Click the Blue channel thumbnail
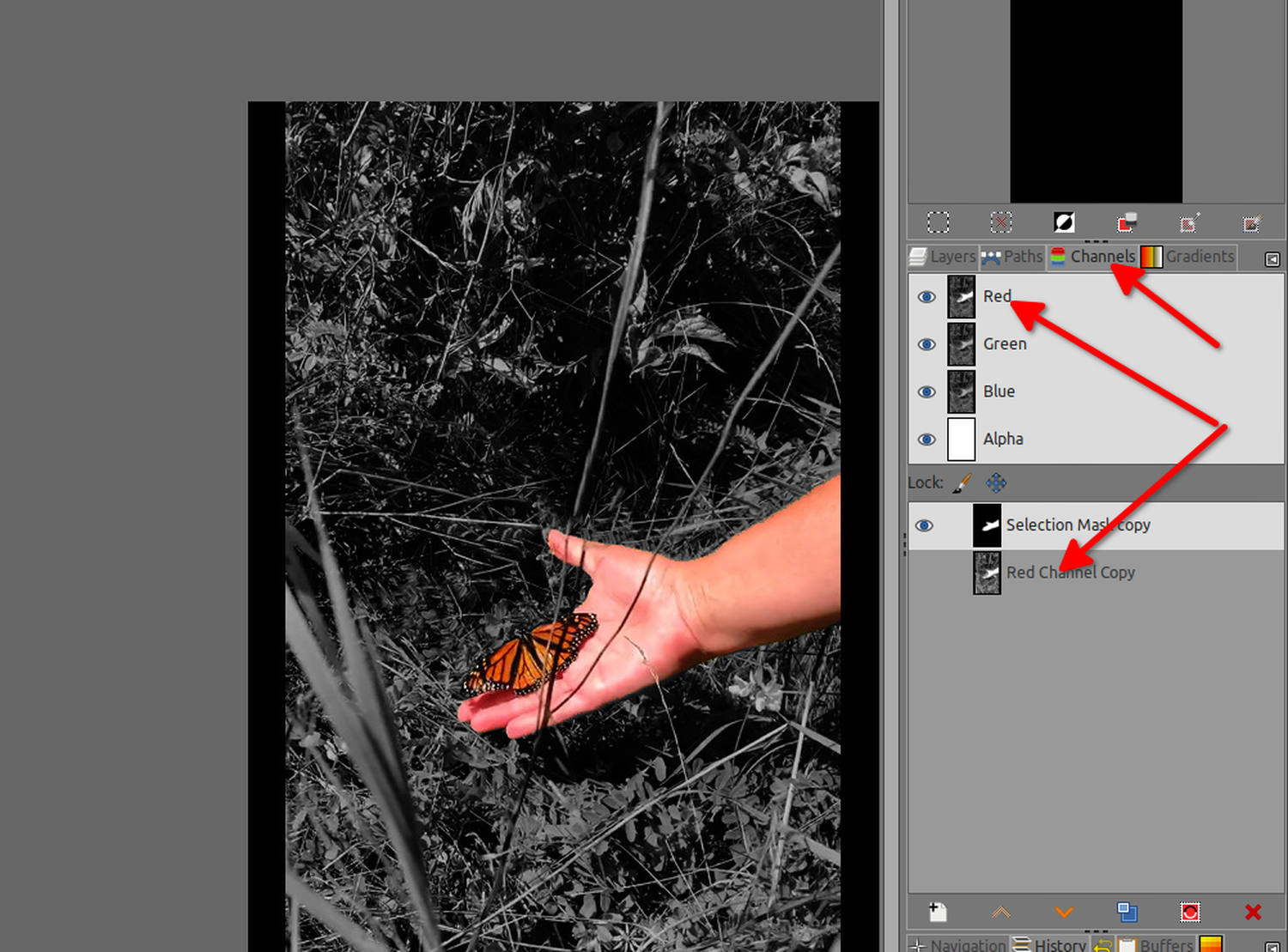Image resolution: width=1288 pixels, height=952 pixels. (961, 391)
